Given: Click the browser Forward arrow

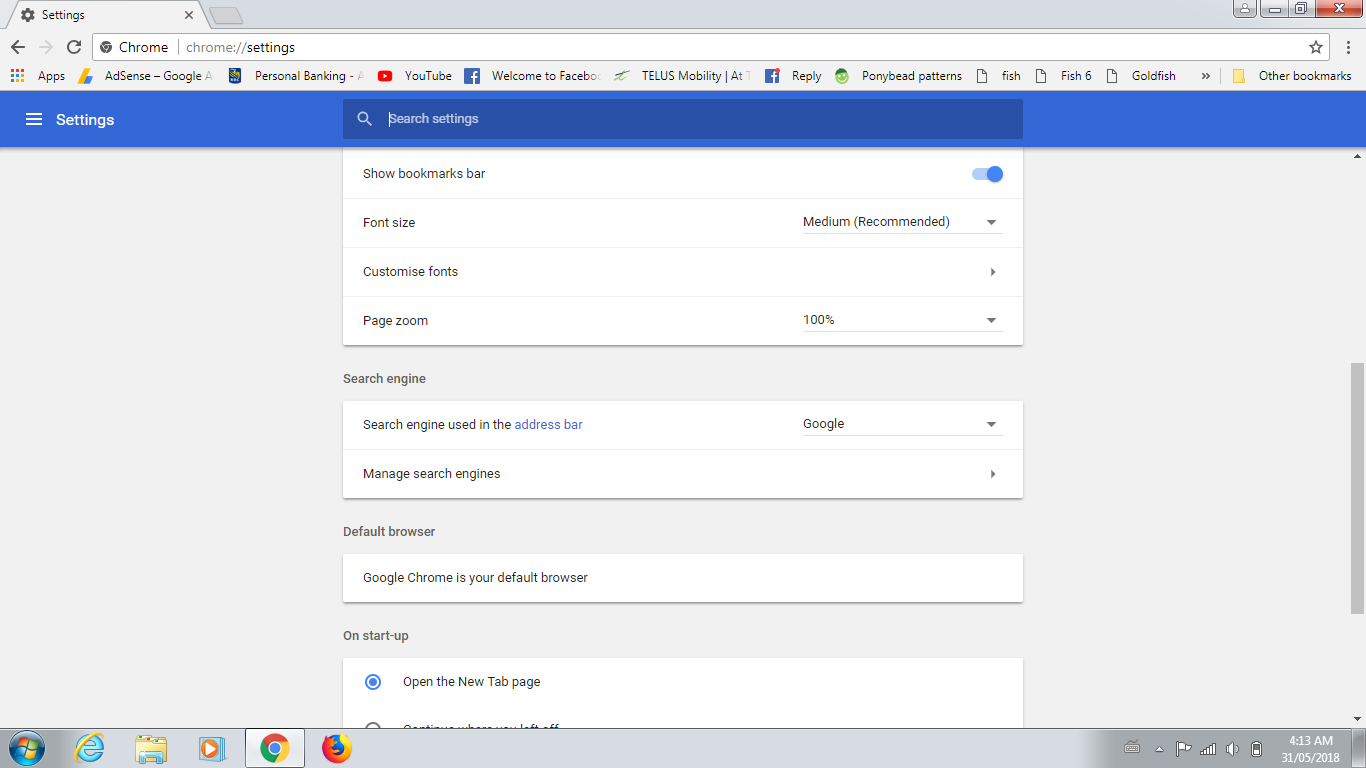Looking at the screenshot, I should pos(46,47).
